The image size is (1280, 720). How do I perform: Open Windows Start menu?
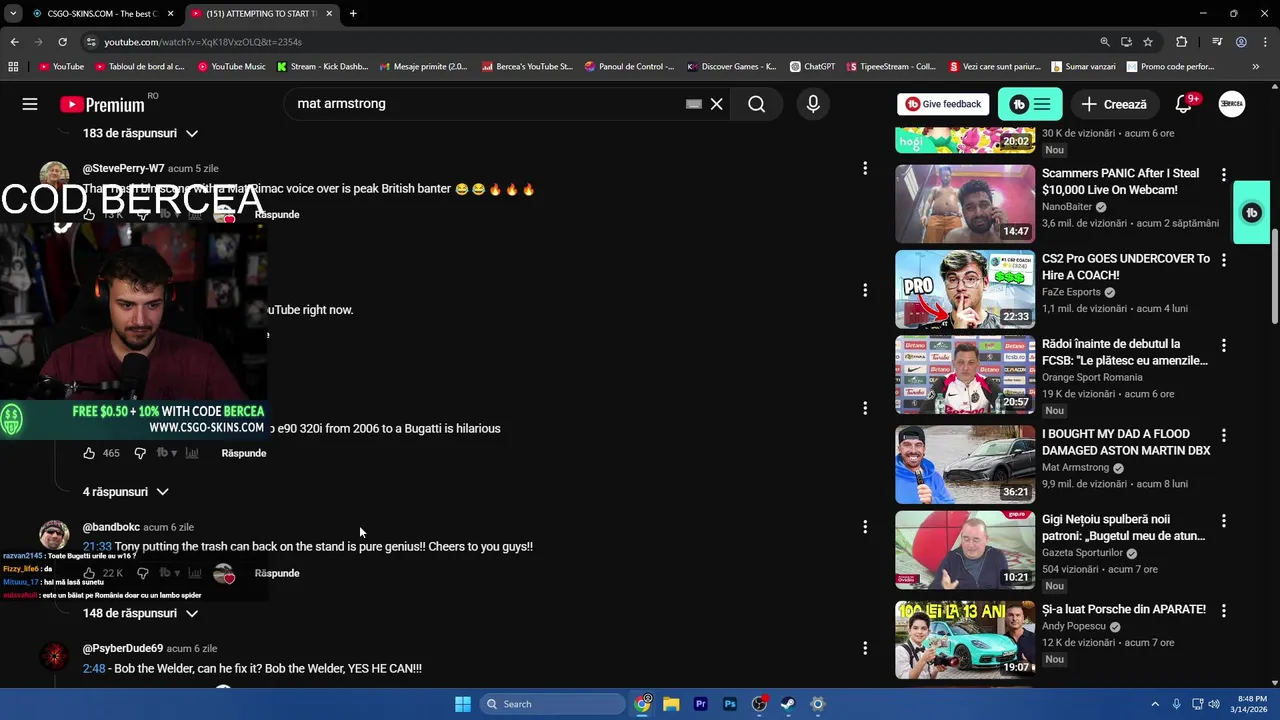(x=463, y=704)
